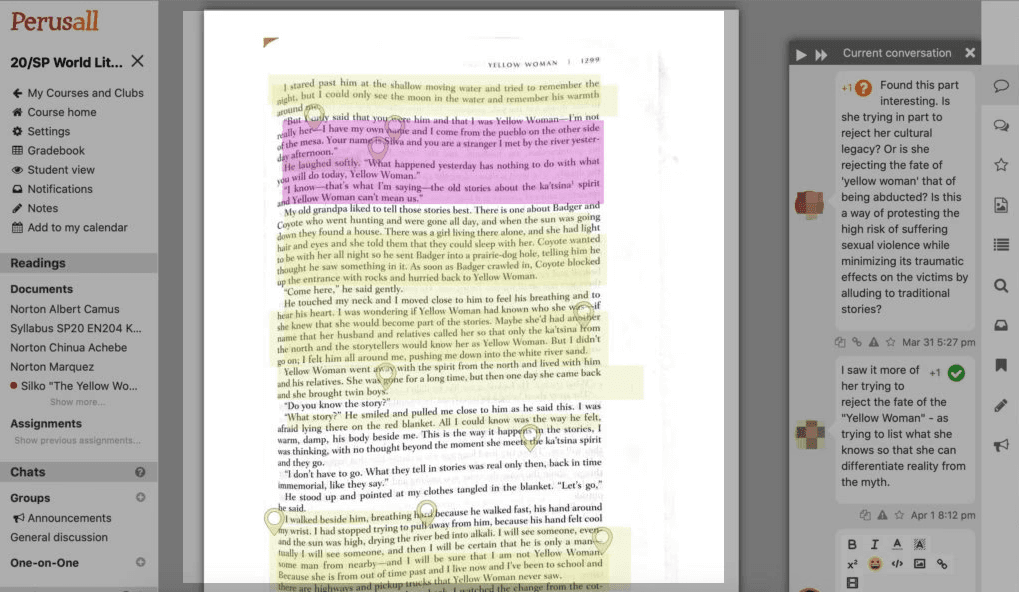The image size is (1019, 592).
Task: Click the green checkmark on second comment
Action: point(956,373)
